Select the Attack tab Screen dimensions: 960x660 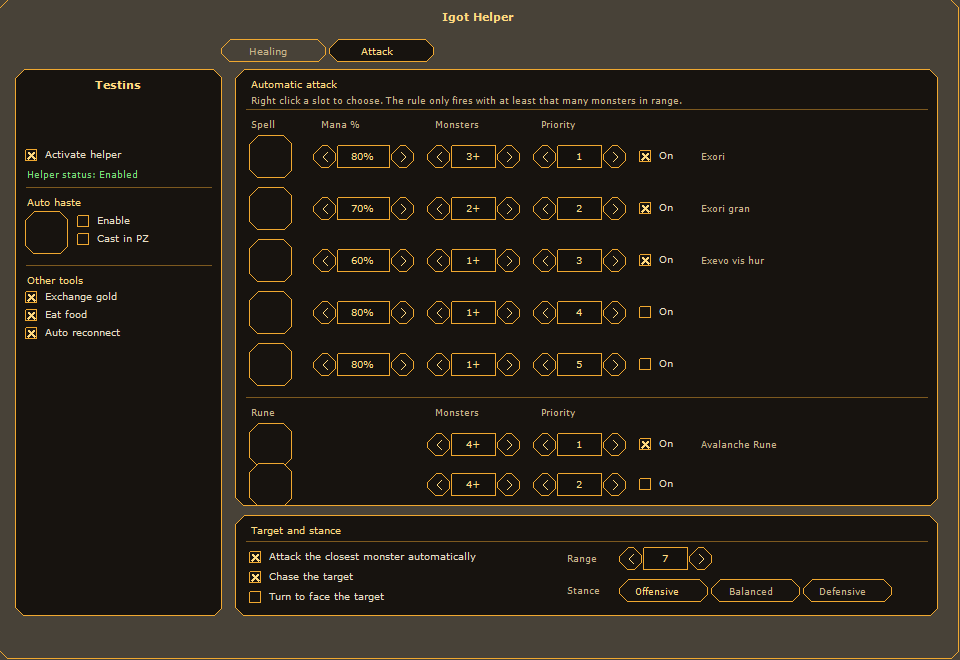click(x=381, y=51)
